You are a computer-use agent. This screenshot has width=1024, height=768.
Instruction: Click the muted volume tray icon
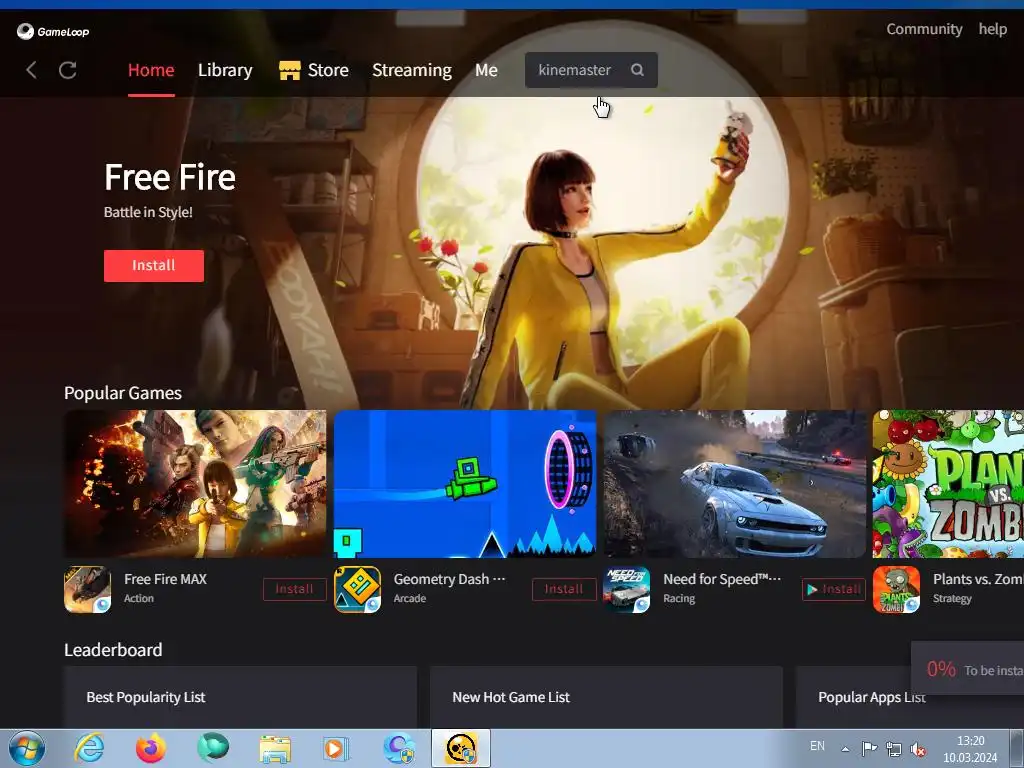tap(918, 749)
